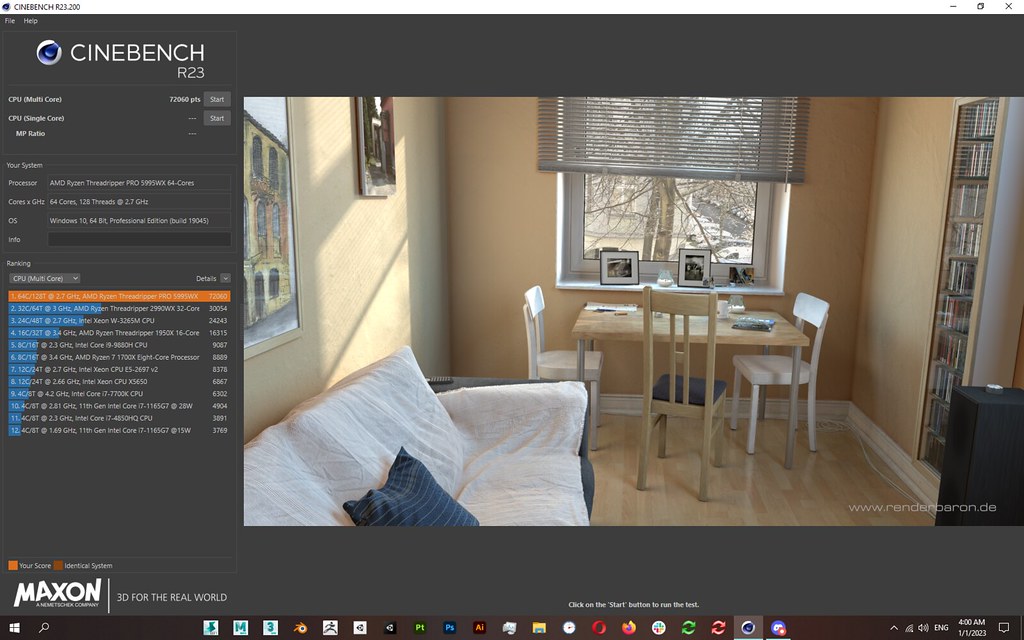Start the CPU Multi Core benchmark

(217, 99)
